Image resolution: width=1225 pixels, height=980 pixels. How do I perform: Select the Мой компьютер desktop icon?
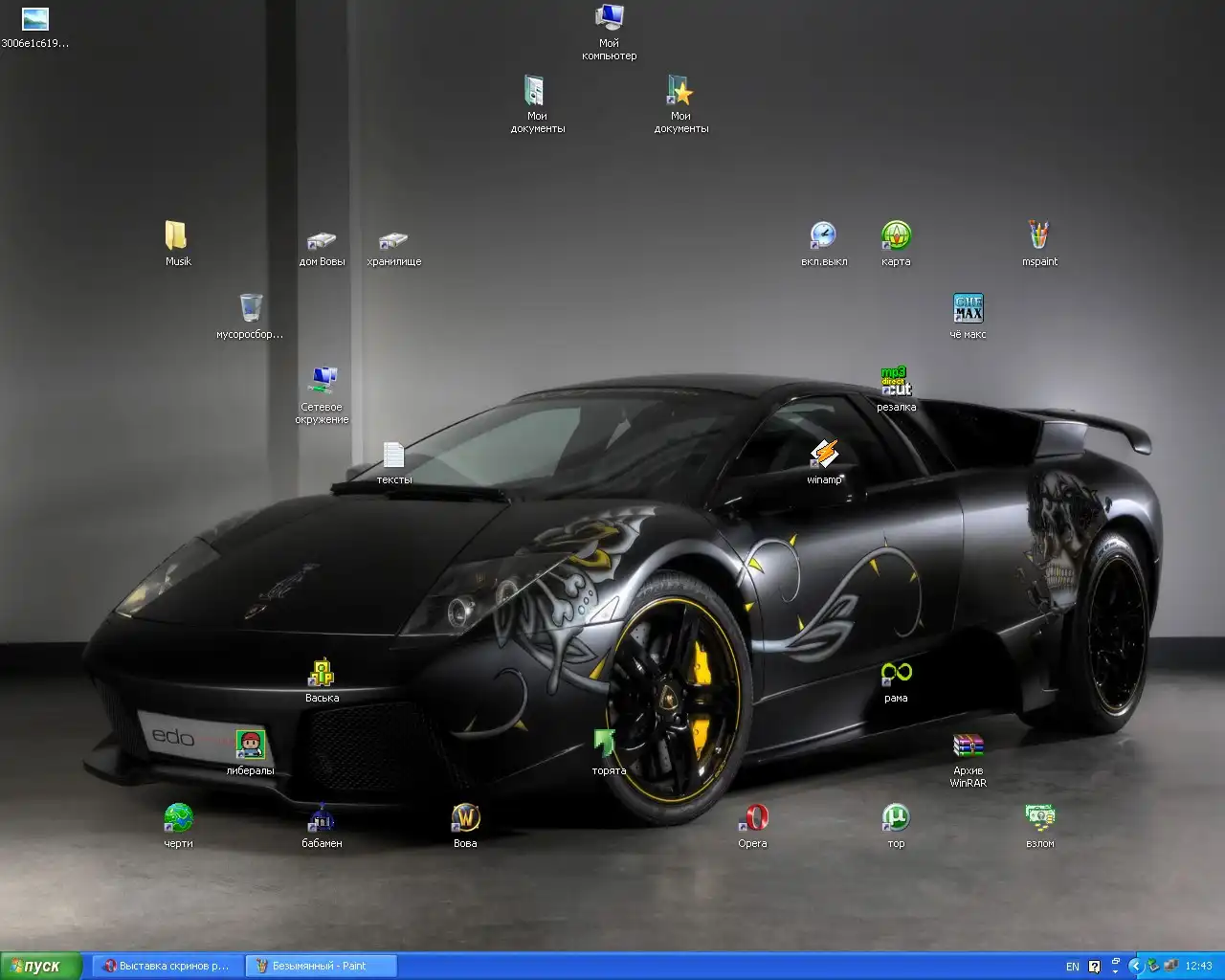click(x=609, y=18)
